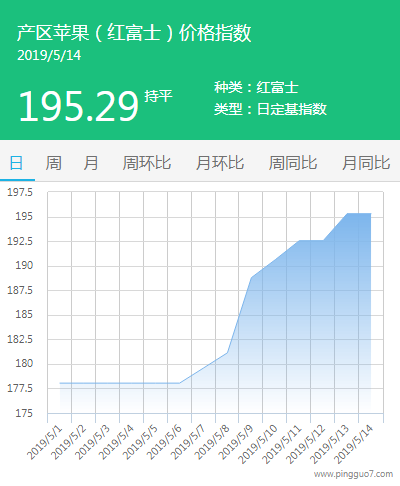Open the 月环比 tab
Viewport: 400px width, 486px height.
pyautogui.click(x=220, y=163)
